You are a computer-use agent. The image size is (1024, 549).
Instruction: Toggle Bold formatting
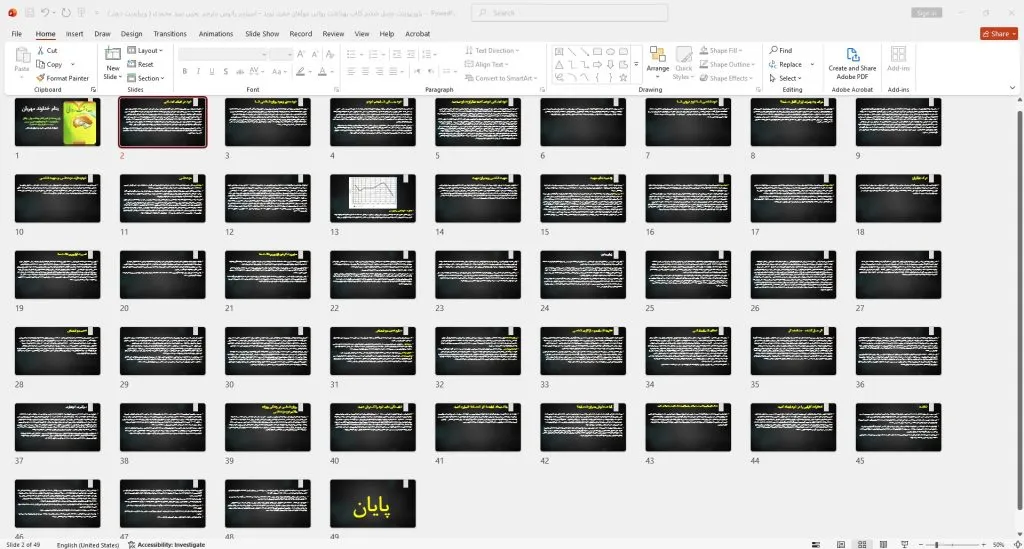click(x=185, y=72)
